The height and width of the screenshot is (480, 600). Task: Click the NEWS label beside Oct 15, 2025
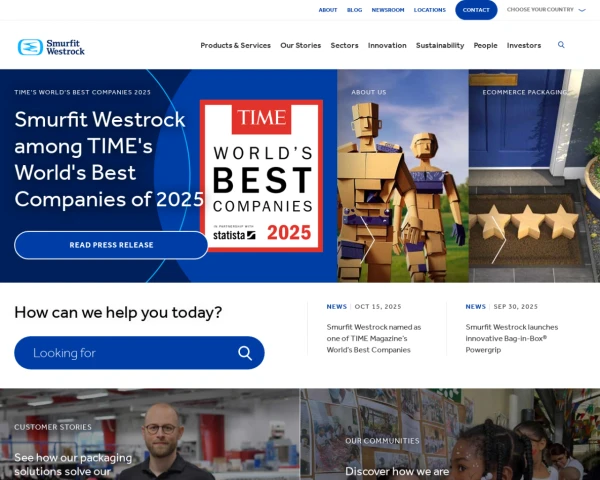pos(337,307)
